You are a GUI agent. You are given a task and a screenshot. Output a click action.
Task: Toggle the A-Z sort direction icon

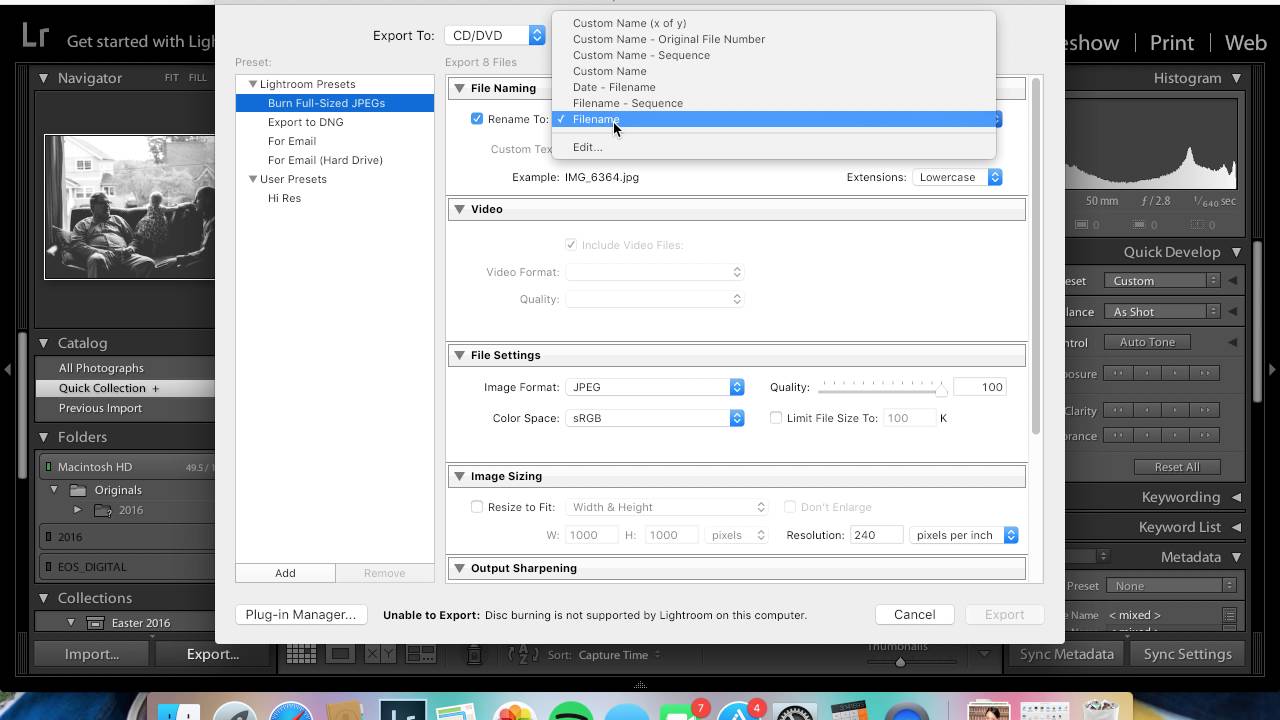click(x=523, y=654)
